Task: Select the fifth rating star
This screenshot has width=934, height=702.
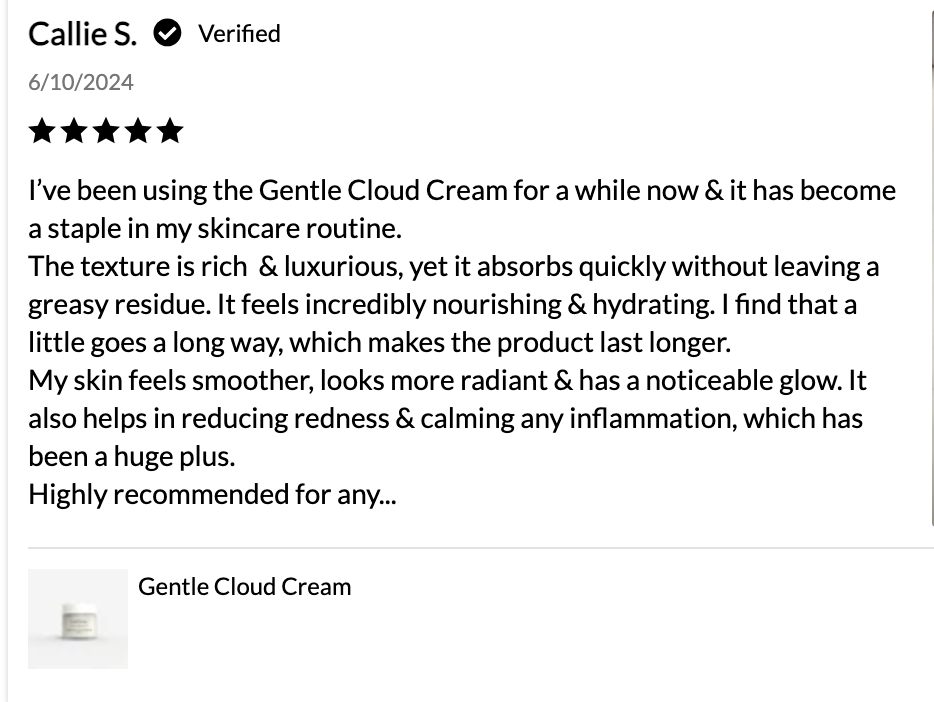Action: pyautogui.click(x=170, y=131)
